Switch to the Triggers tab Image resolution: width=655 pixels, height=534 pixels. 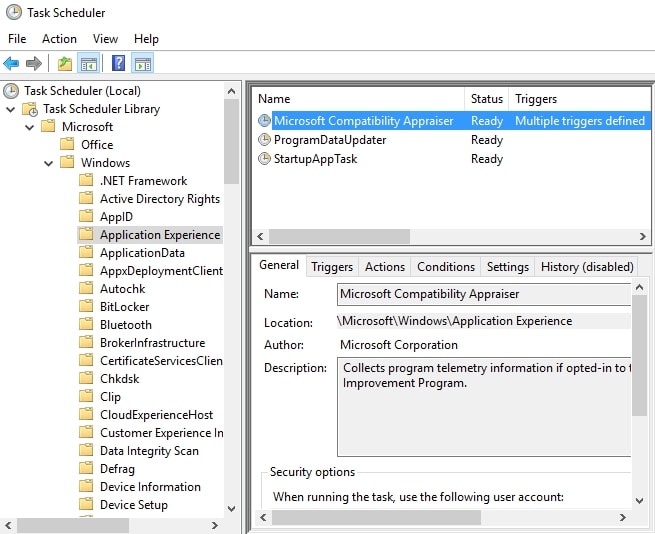point(332,267)
